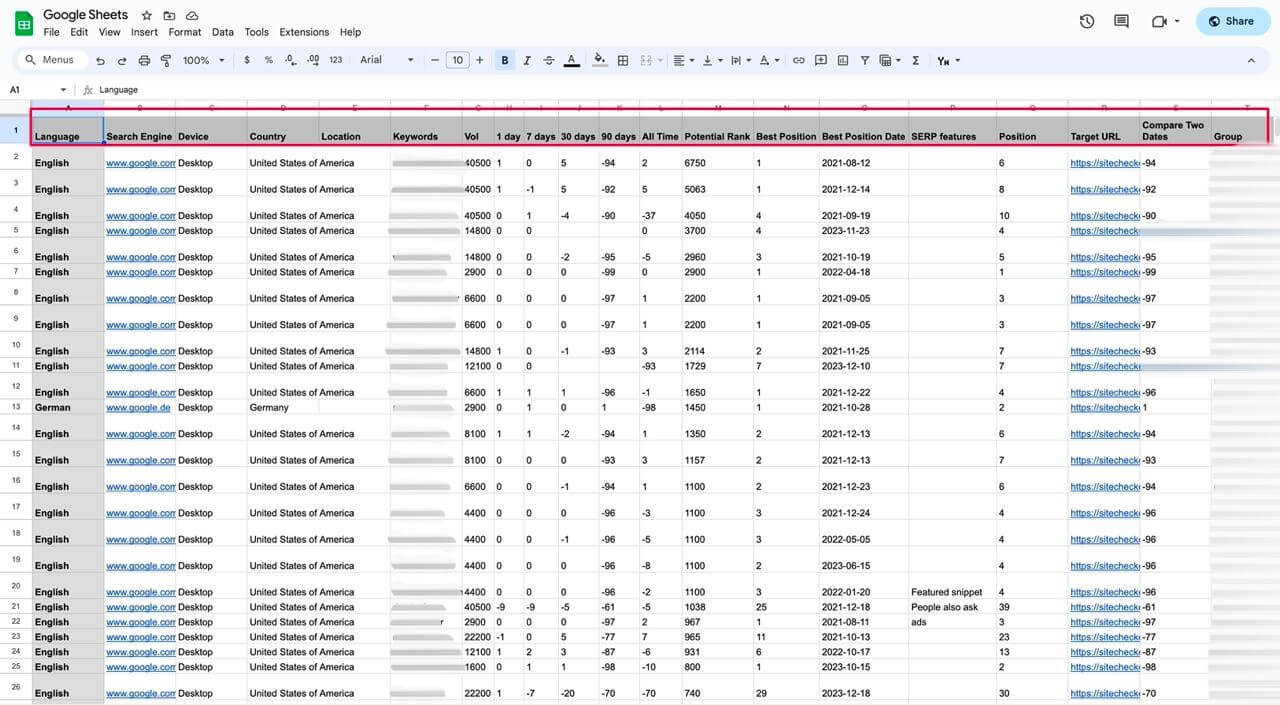Open version history
Viewport: 1280px width, 705px height.
pyautogui.click(x=1087, y=21)
